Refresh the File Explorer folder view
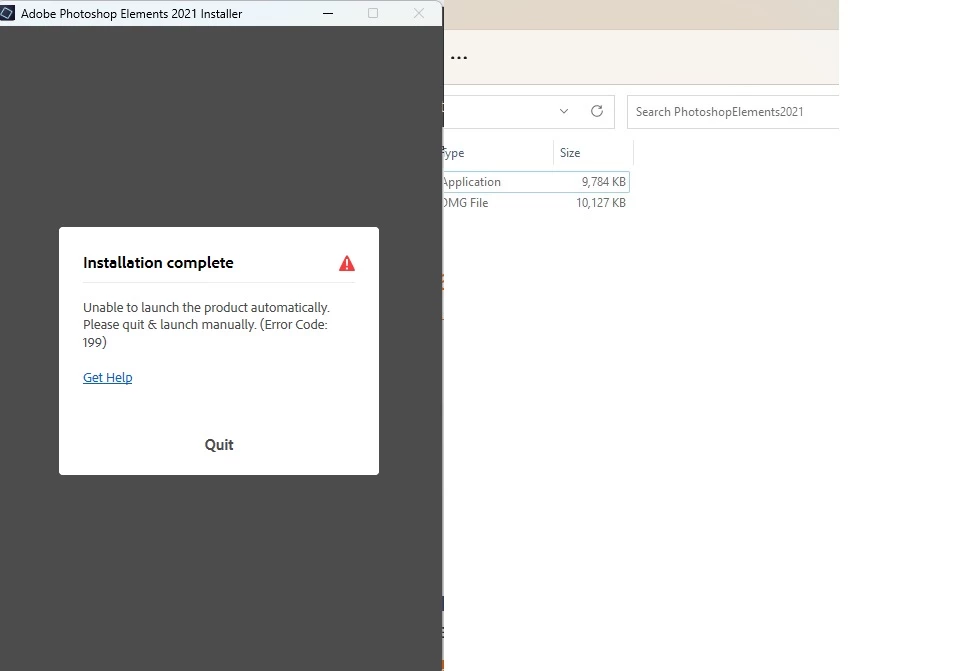The image size is (957, 671). point(597,111)
